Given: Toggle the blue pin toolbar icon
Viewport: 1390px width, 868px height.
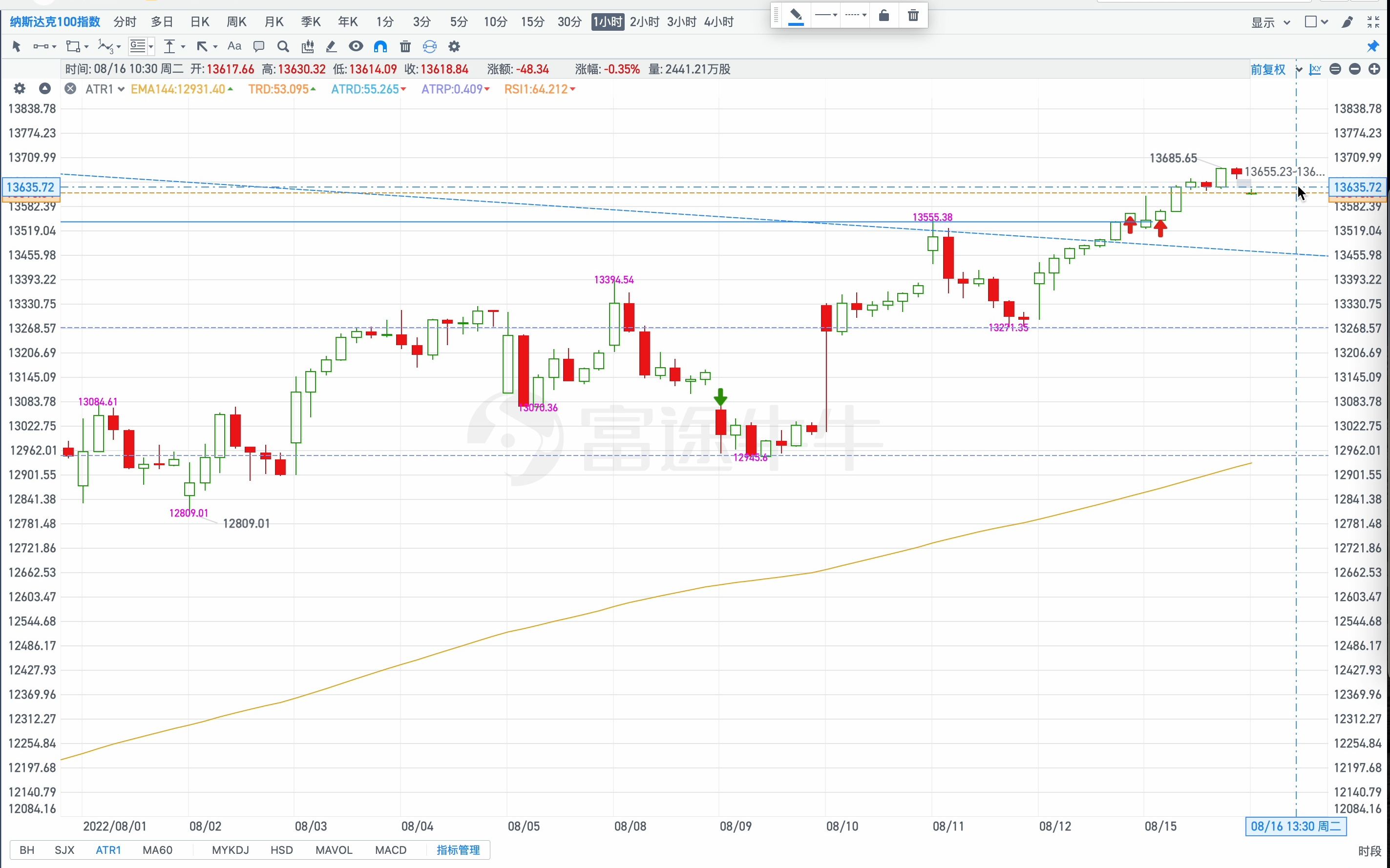Looking at the screenshot, I should point(1373,46).
